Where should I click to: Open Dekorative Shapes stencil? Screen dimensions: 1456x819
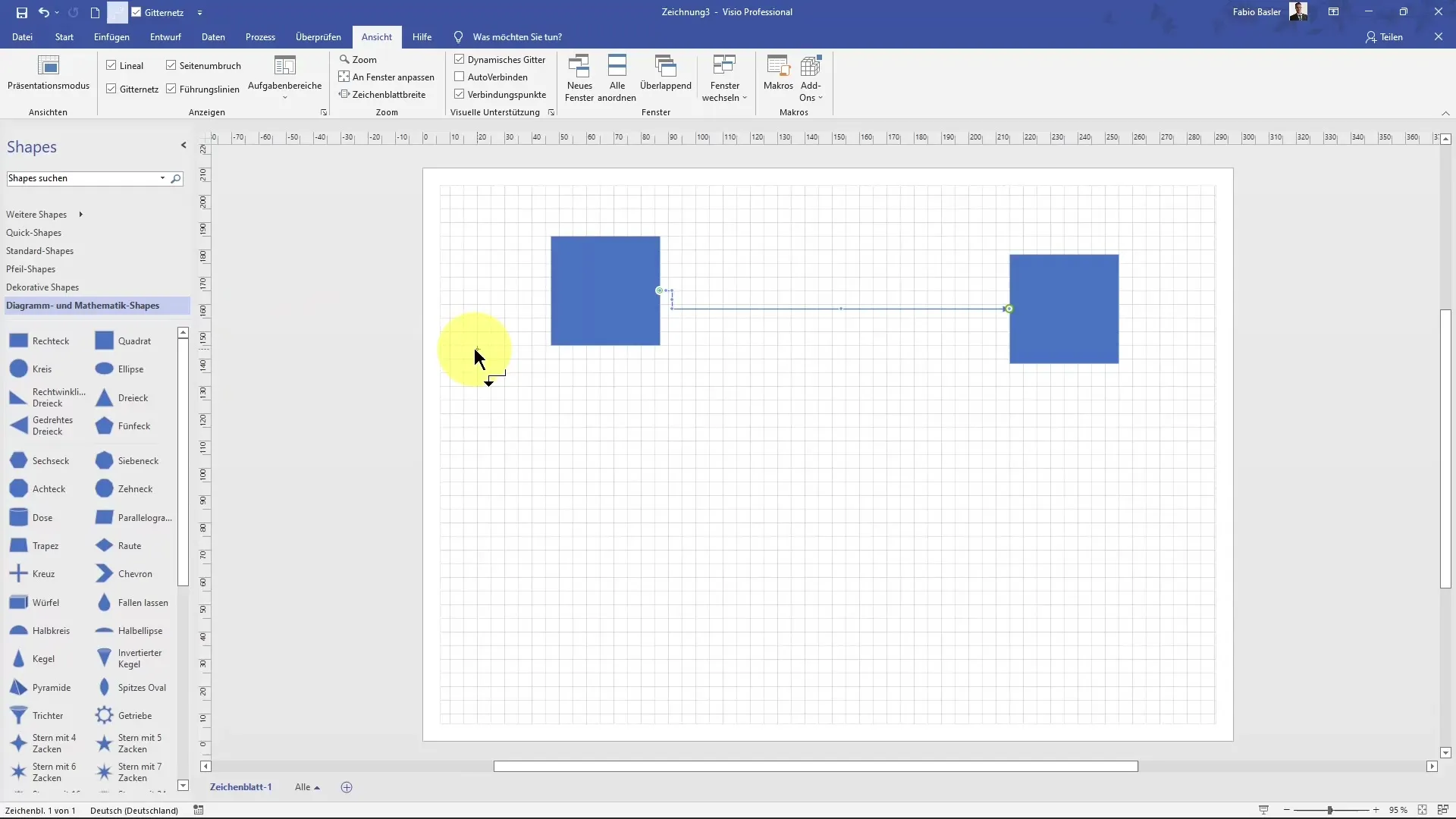click(42, 287)
